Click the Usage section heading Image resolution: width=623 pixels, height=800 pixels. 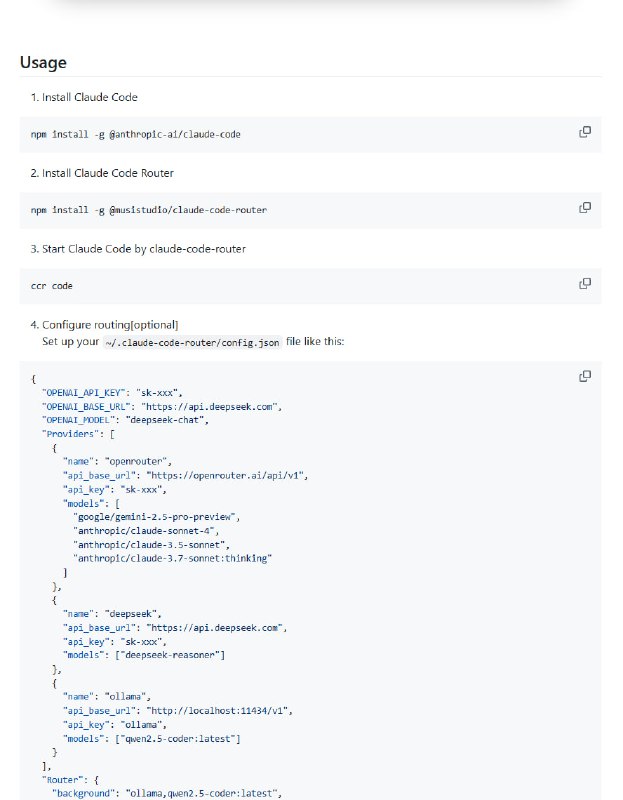(42, 62)
